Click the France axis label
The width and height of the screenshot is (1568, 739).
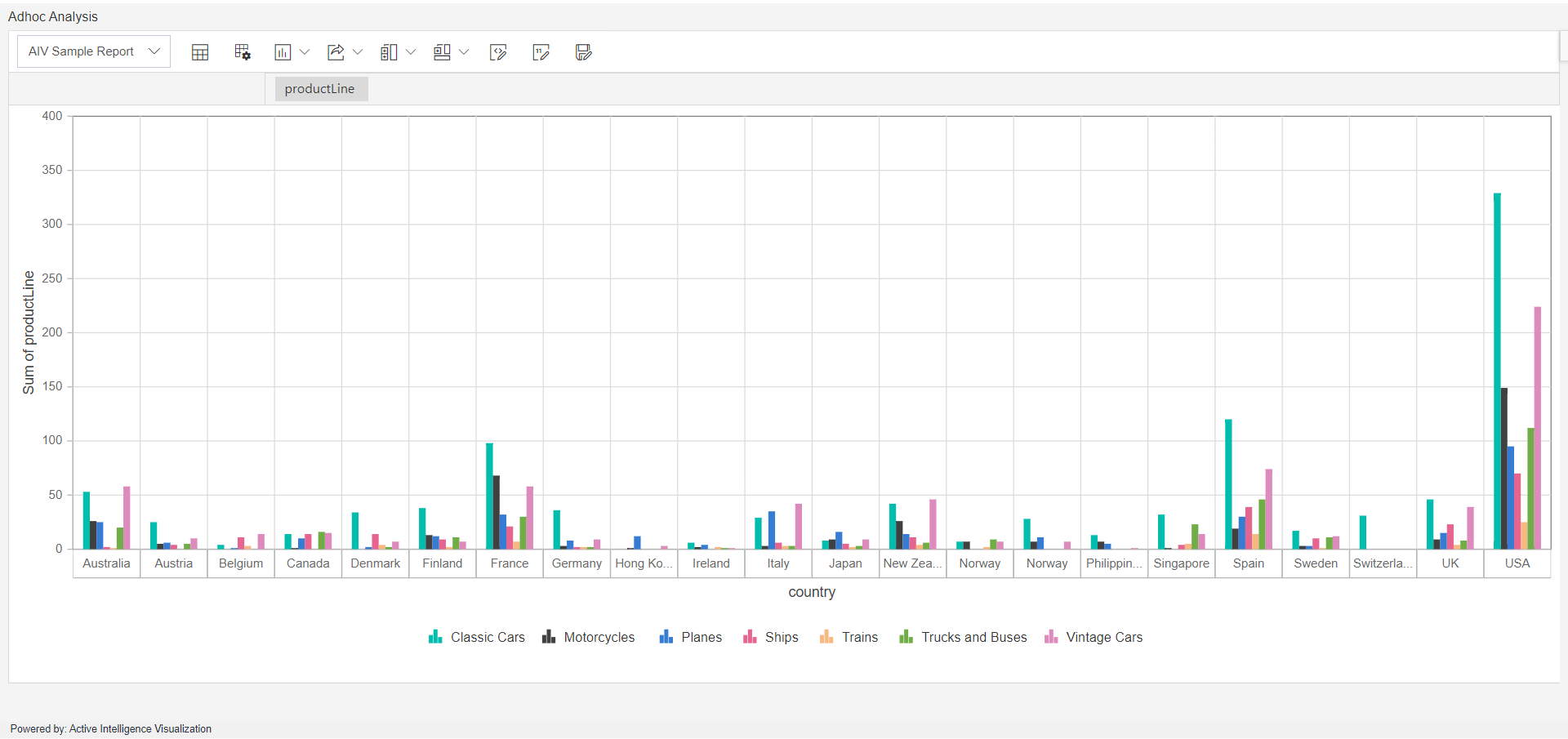(510, 563)
